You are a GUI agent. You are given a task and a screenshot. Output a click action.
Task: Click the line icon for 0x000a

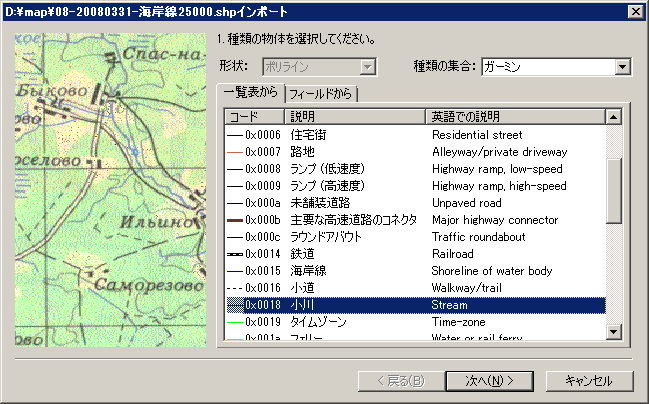(235, 203)
